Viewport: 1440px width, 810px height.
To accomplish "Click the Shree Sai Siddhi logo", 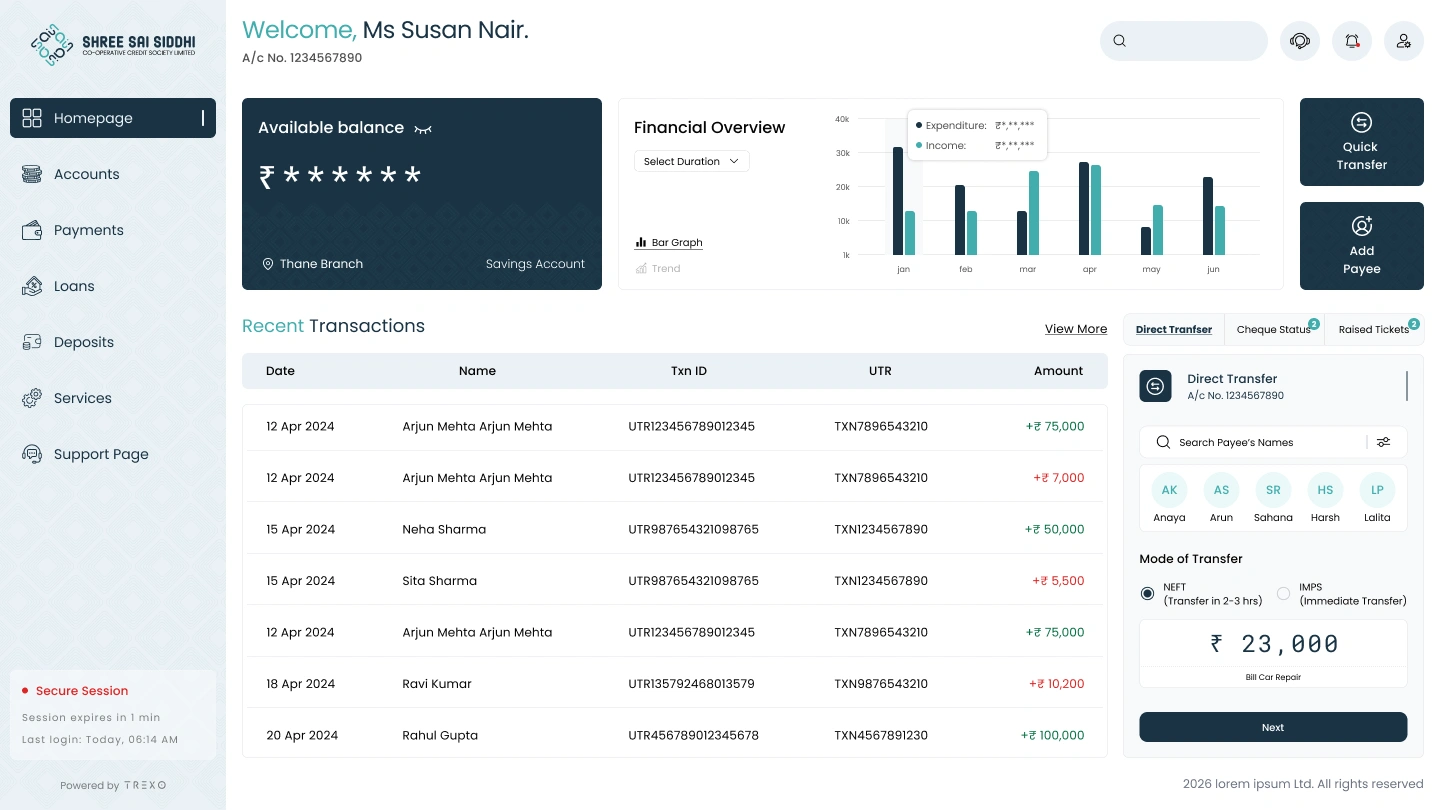I will pos(113,45).
